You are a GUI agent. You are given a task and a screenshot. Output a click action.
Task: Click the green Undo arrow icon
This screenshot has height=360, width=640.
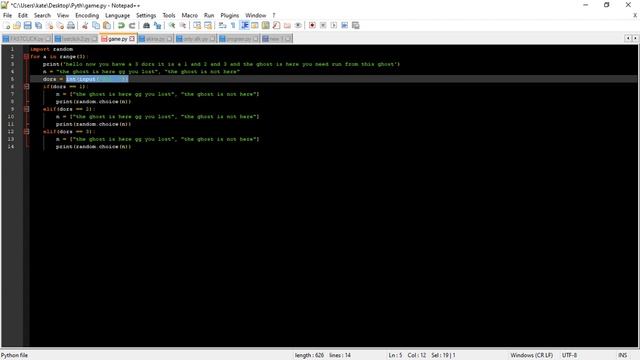point(121,25)
